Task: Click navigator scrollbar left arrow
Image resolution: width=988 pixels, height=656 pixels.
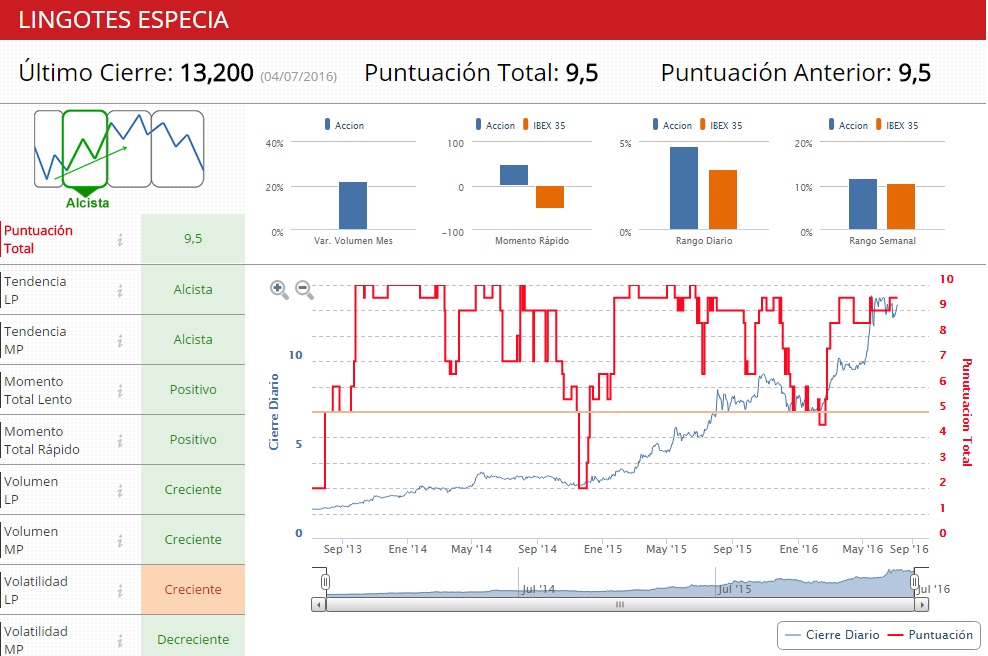Action: click(319, 605)
